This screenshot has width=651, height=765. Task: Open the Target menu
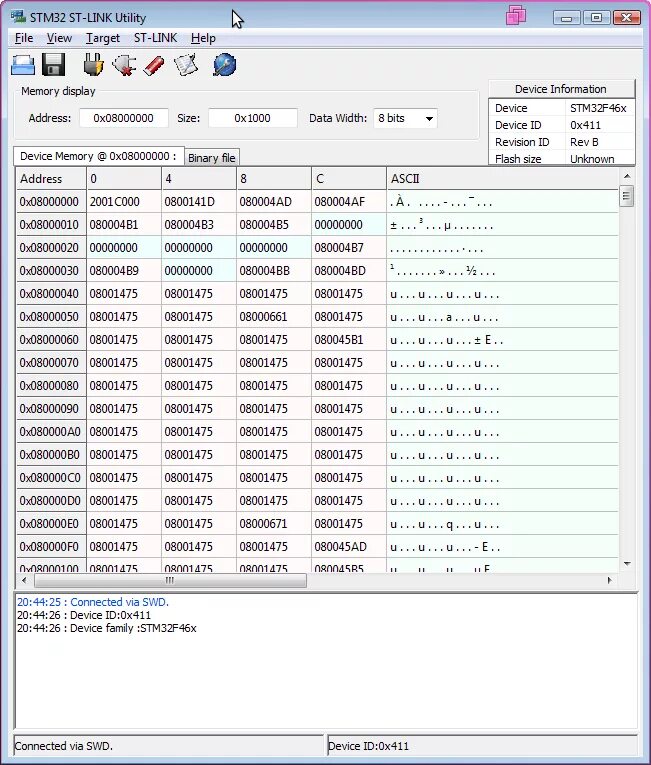102,38
